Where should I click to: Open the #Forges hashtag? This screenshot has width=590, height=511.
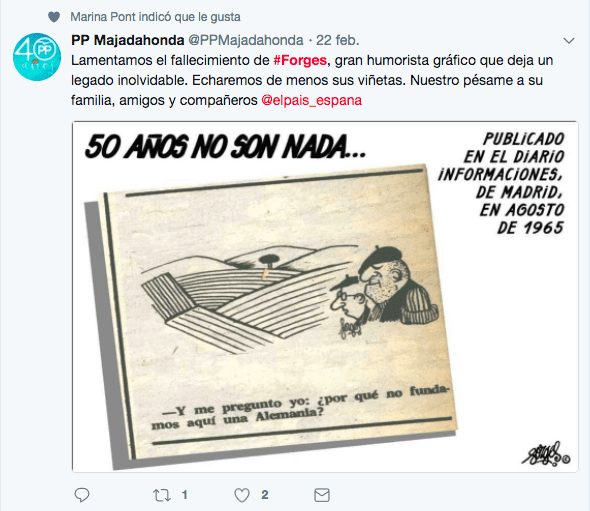click(300, 60)
